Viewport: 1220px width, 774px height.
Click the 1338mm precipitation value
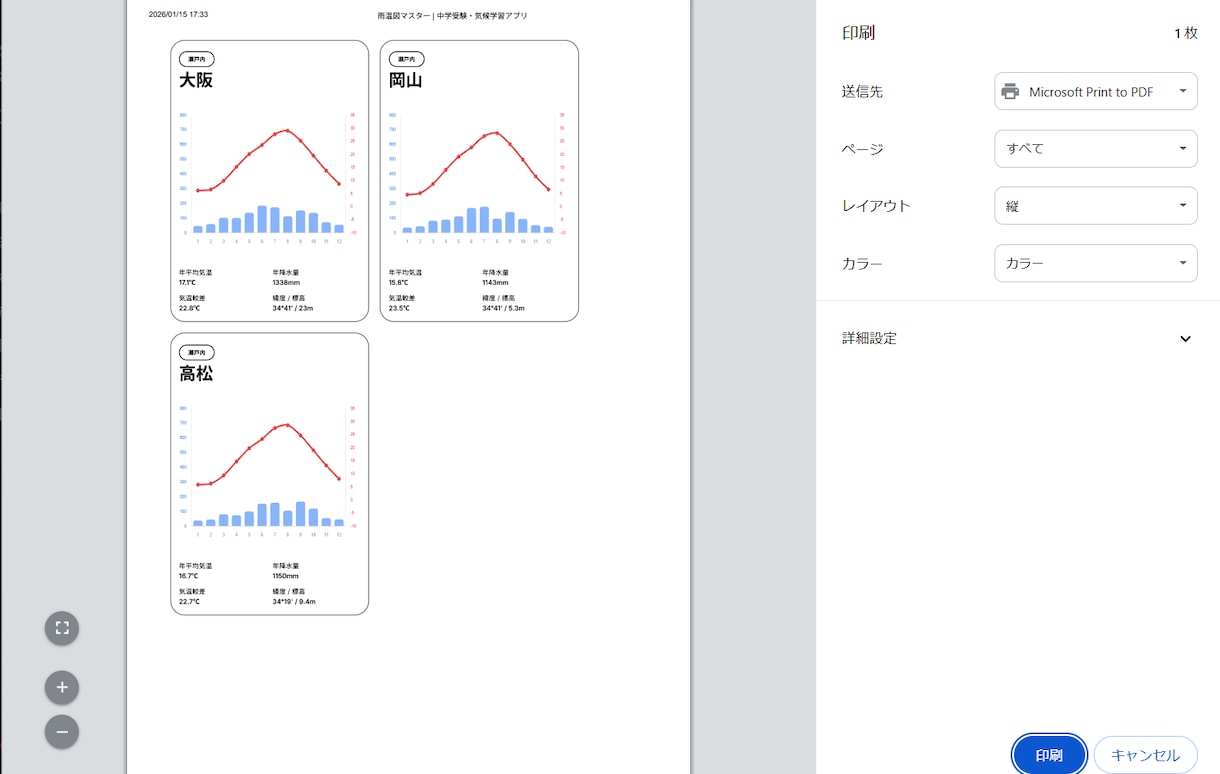[x=286, y=283]
